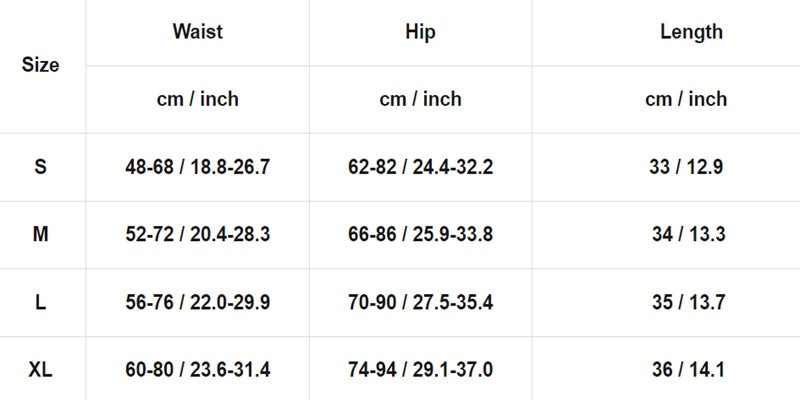
Task: Click hip value 62-82 / 24.4-32.2
Action: point(420,167)
